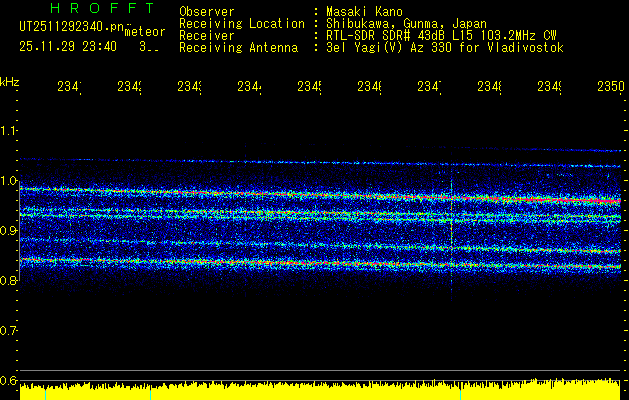Click the 2350 time axis marker
Image resolution: width=629 pixels, height=400 pixels.
tap(610, 88)
